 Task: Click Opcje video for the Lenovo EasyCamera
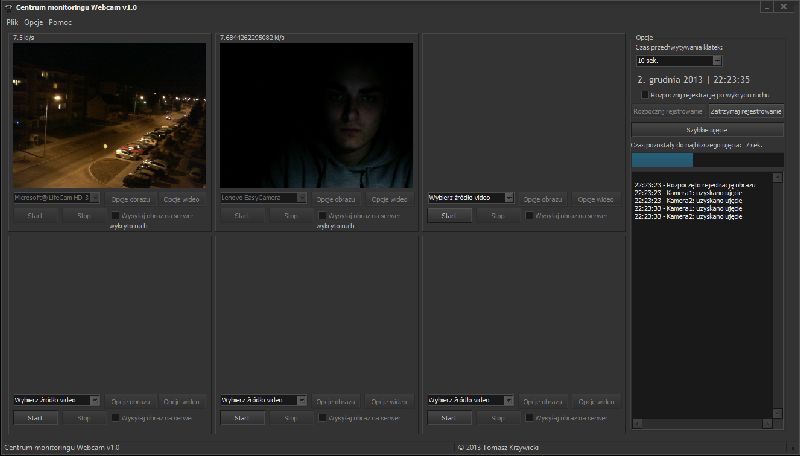[389, 199]
